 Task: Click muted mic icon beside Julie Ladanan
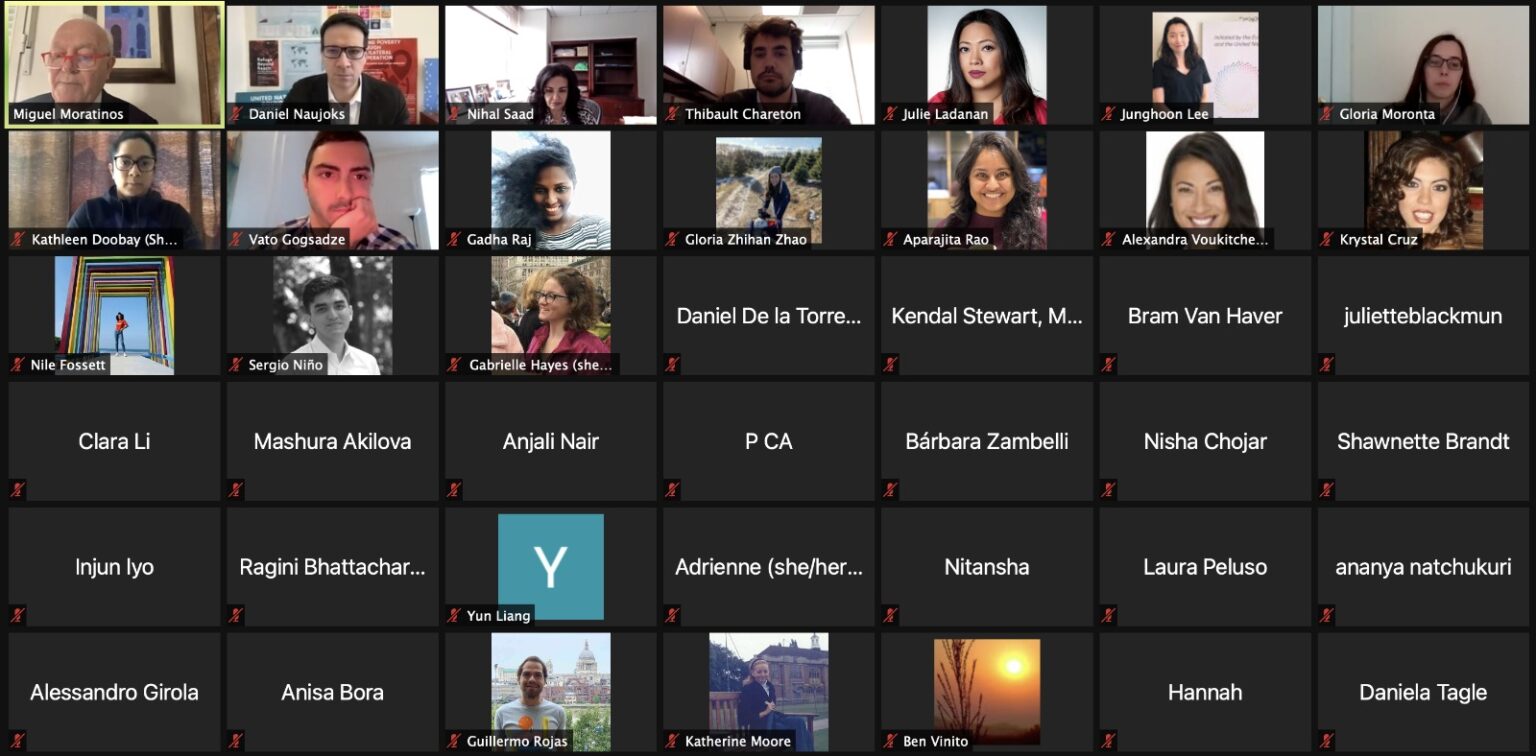891,114
